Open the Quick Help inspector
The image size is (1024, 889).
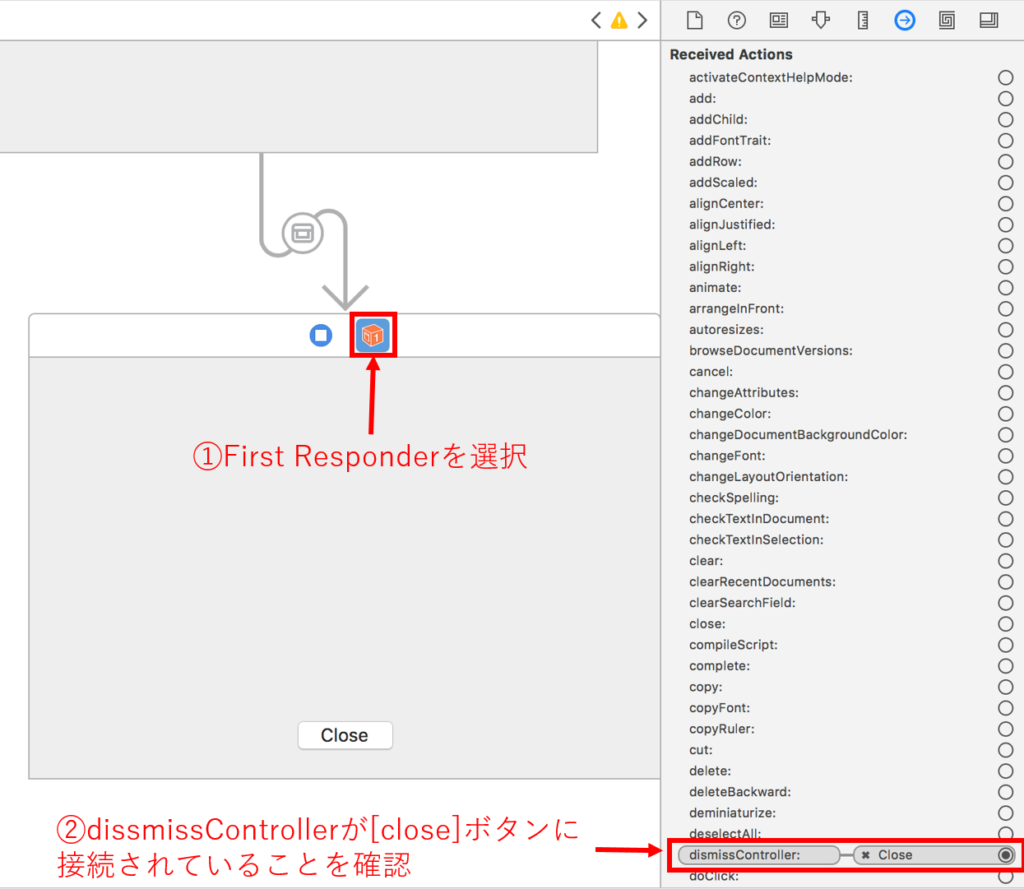click(737, 20)
